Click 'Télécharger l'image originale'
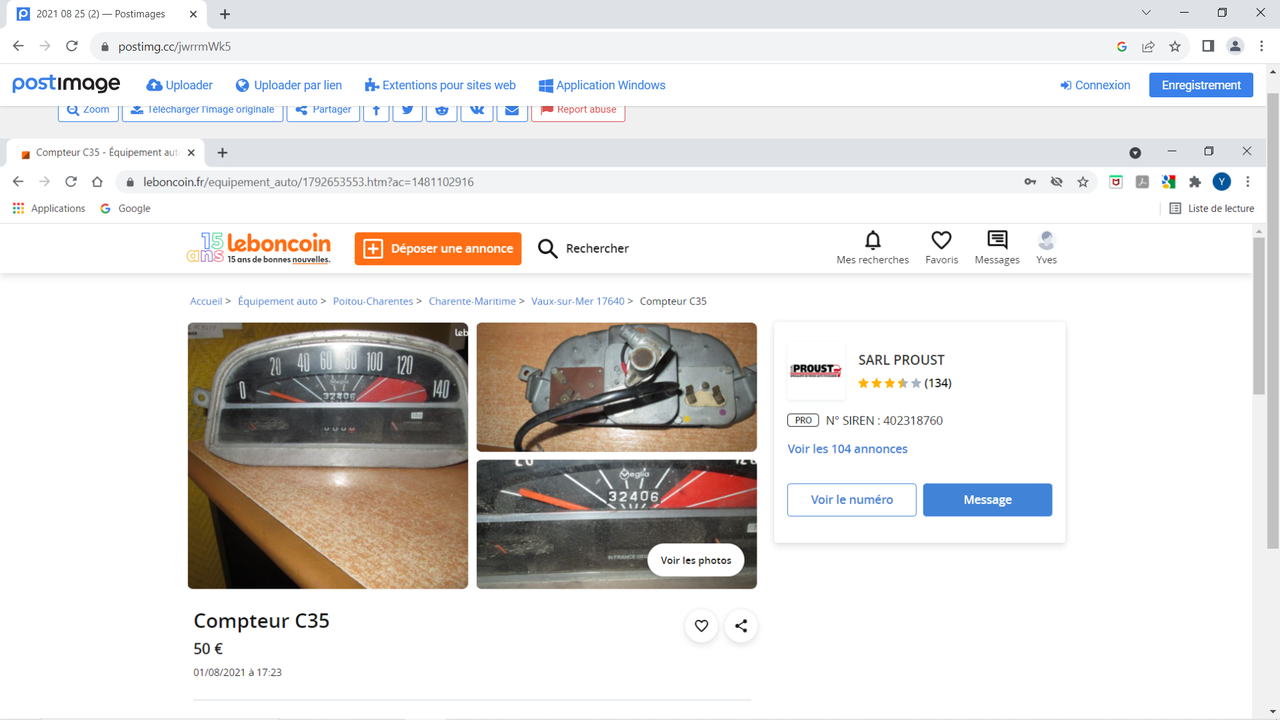 (x=202, y=110)
